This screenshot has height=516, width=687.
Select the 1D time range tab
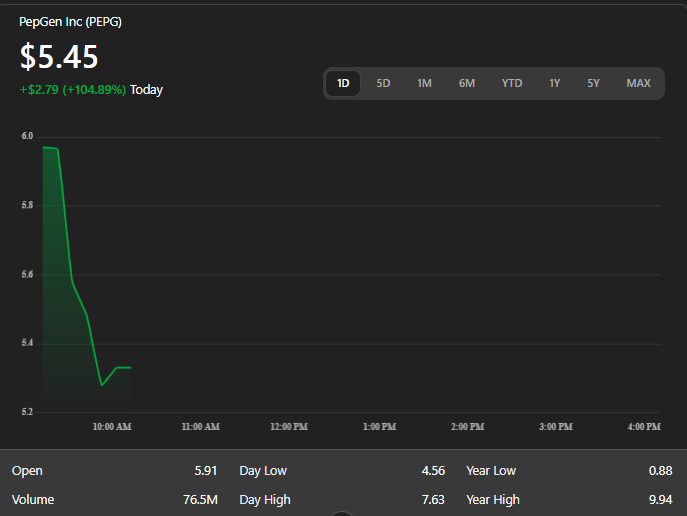343,83
